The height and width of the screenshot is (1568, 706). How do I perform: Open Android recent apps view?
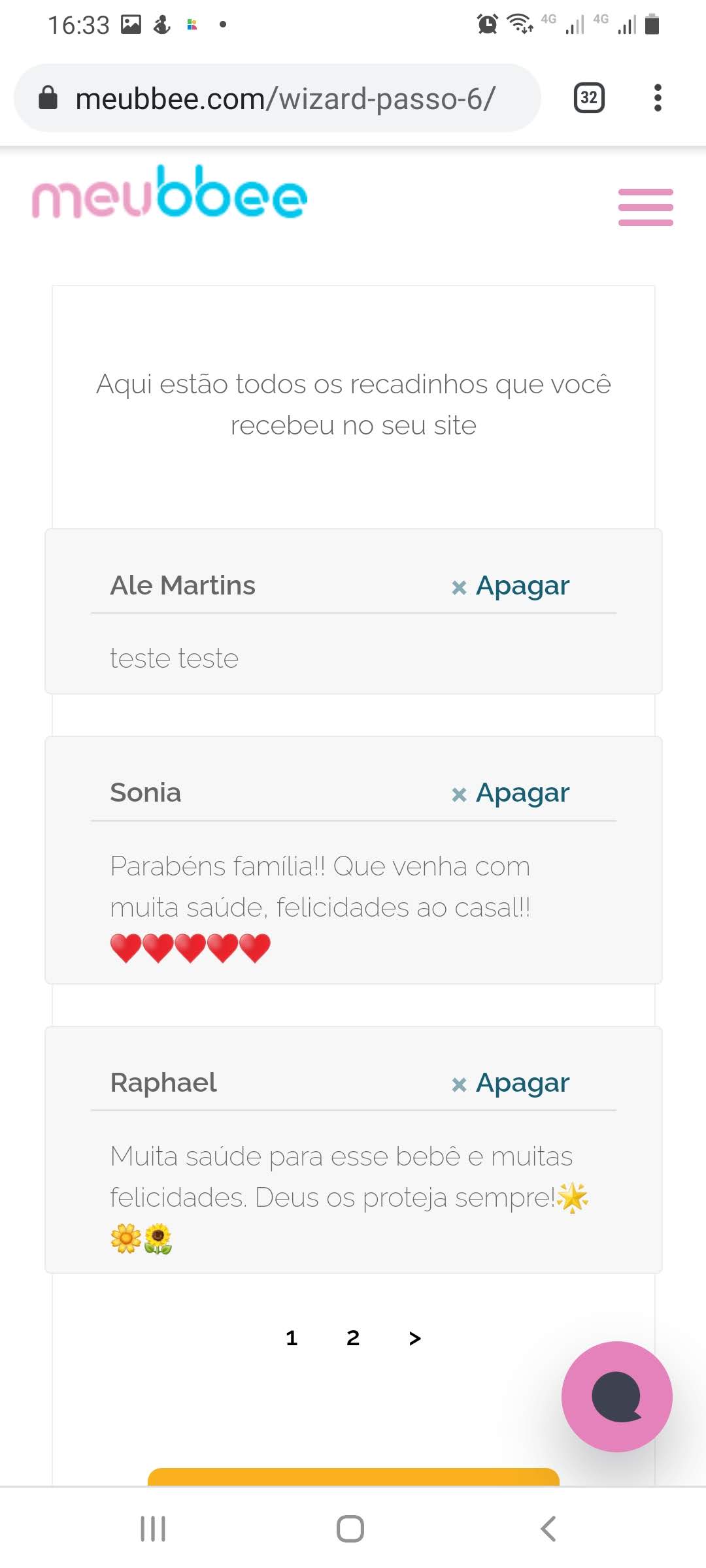[153, 1529]
